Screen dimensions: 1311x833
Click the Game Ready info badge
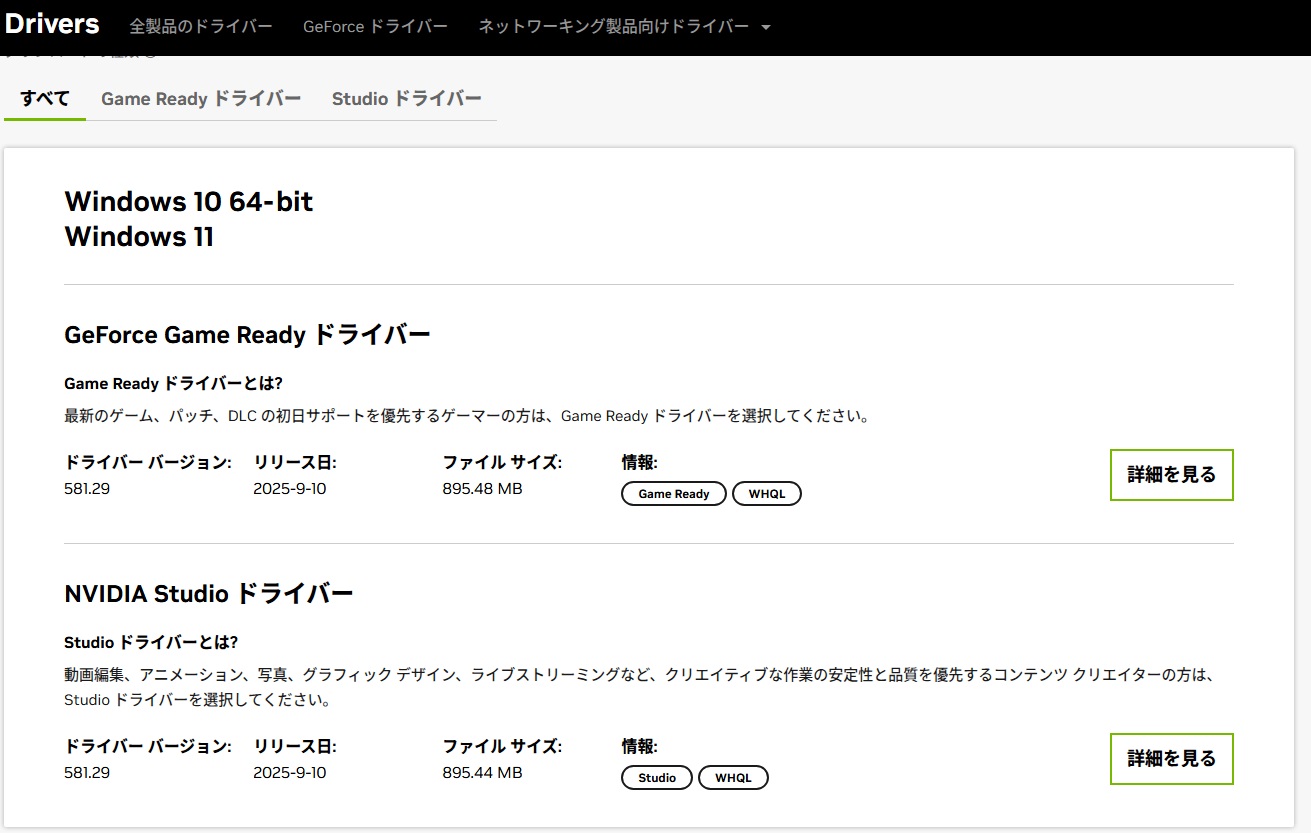click(x=674, y=494)
